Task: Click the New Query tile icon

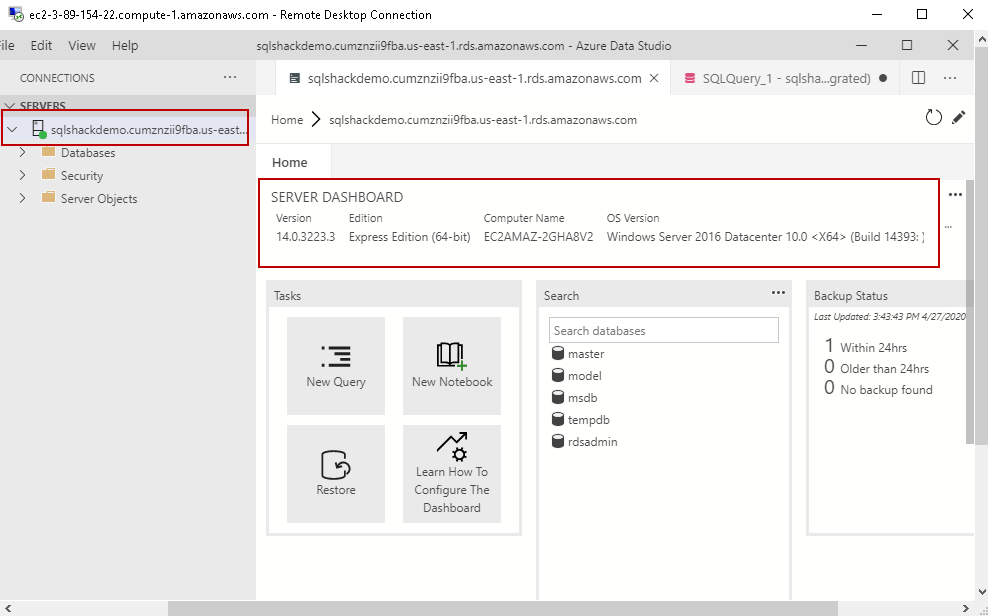Action: (336, 356)
